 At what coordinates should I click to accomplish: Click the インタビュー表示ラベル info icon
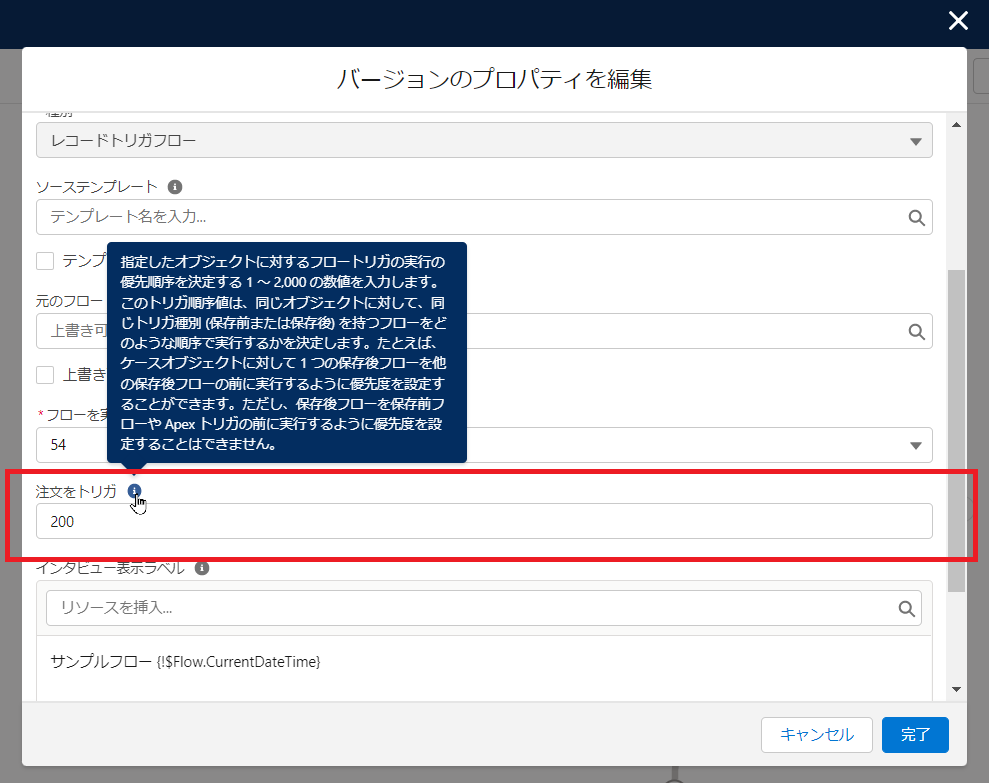[x=202, y=568]
